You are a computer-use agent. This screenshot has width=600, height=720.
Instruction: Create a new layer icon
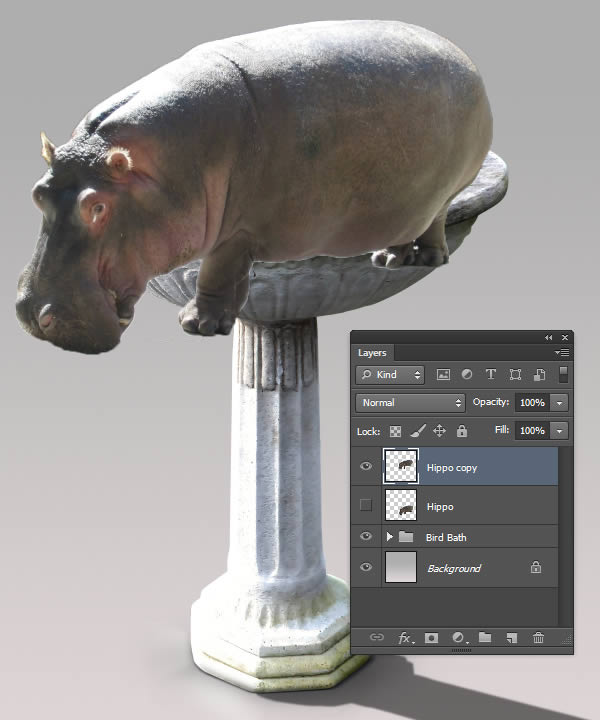(x=511, y=638)
